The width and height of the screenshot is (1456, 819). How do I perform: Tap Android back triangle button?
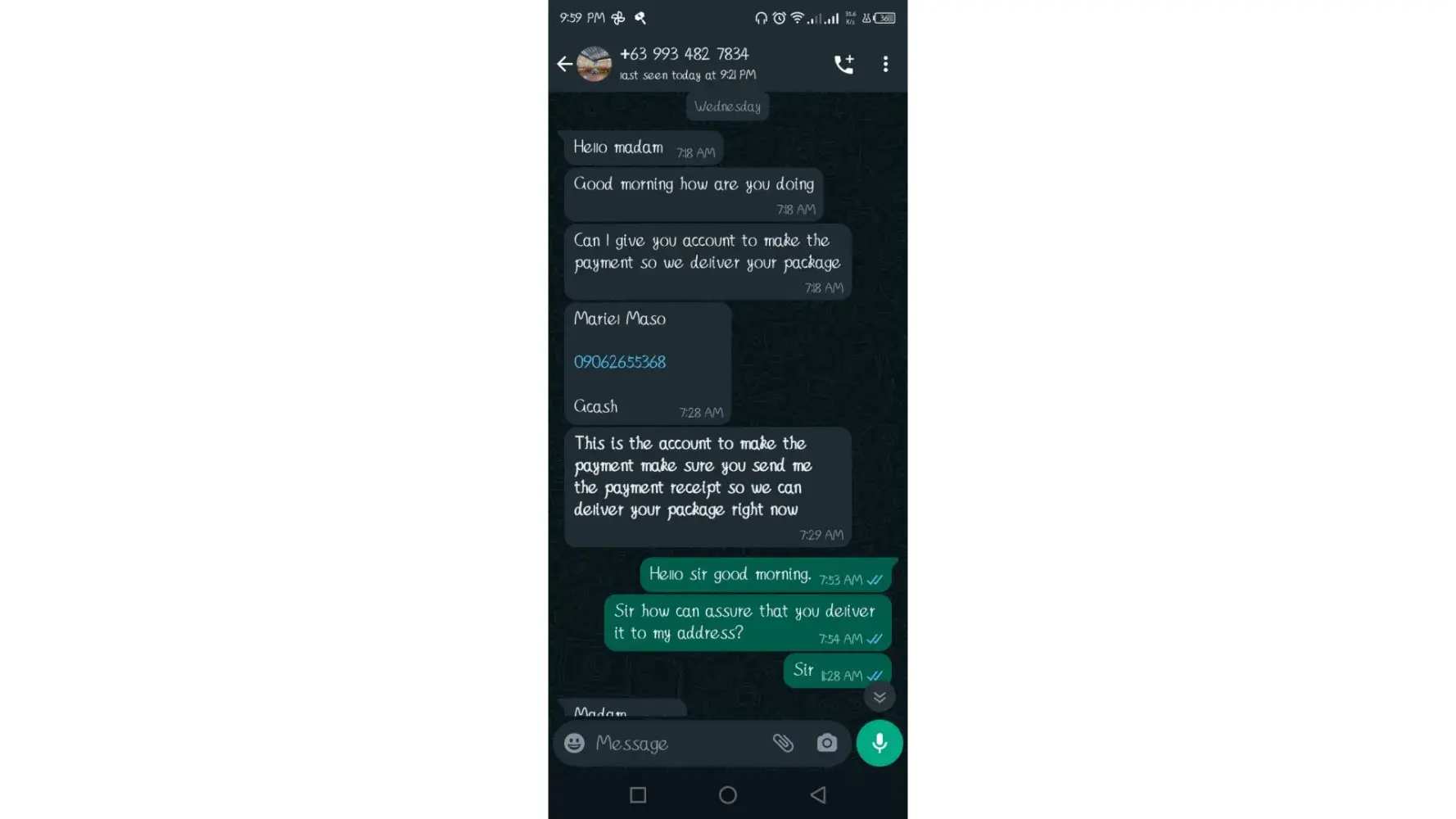[x=818, y=794]
